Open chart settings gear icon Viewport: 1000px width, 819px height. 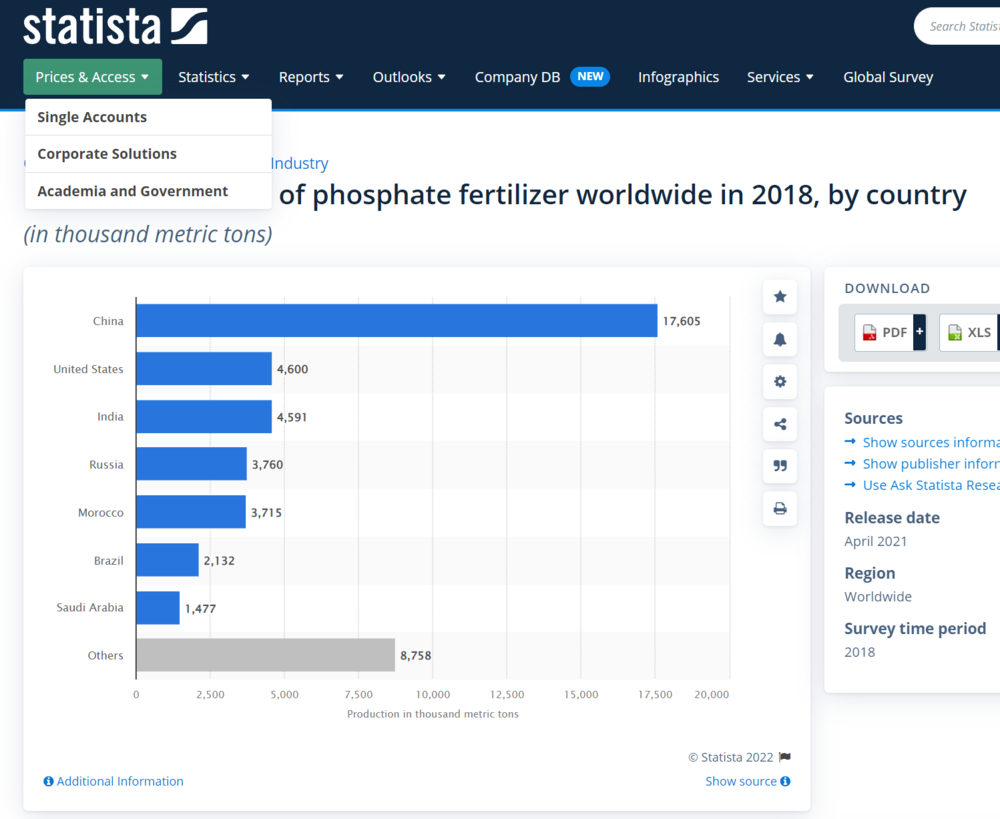point(780,381)
